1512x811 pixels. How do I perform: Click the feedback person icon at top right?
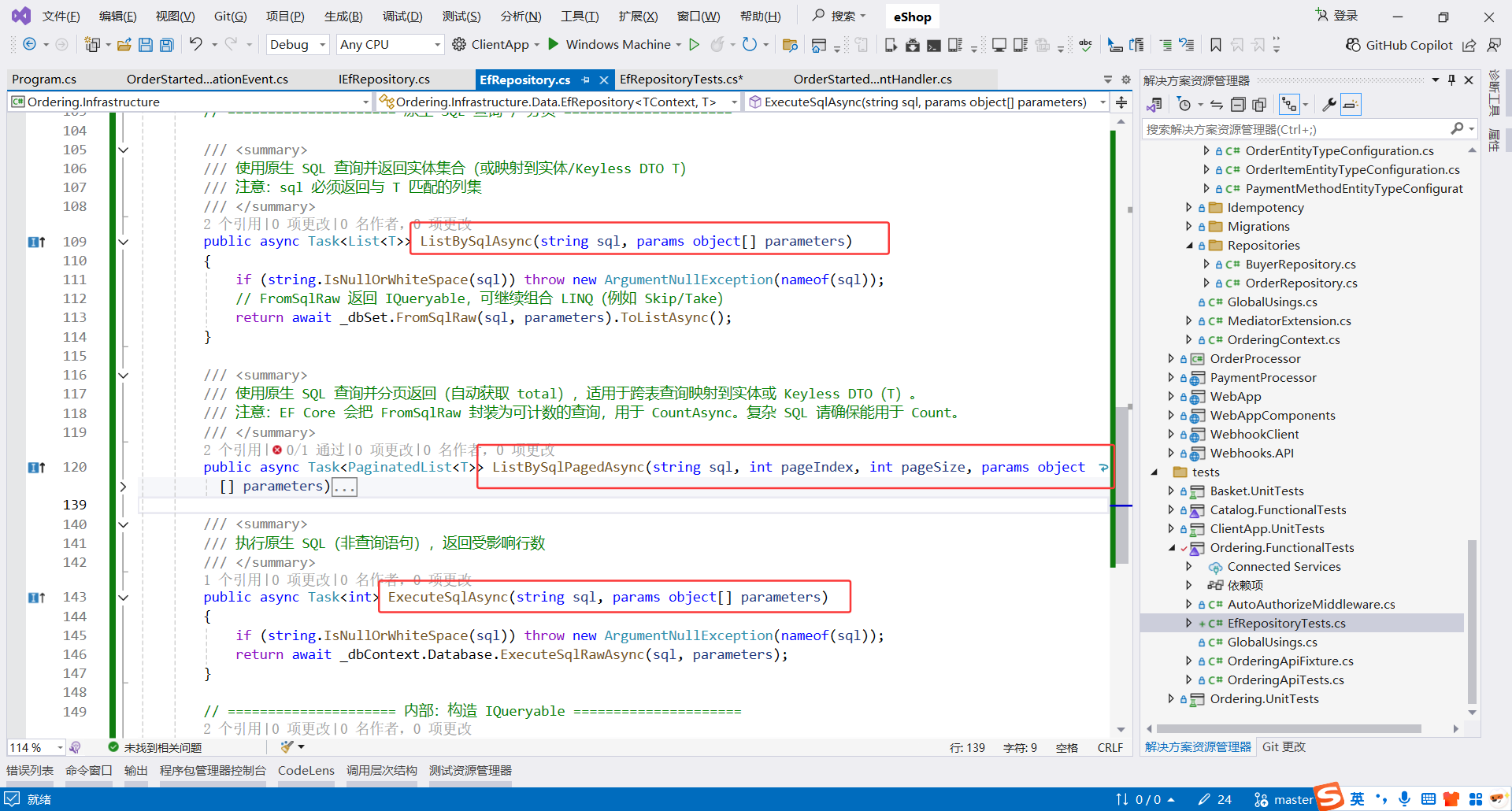1494,45
